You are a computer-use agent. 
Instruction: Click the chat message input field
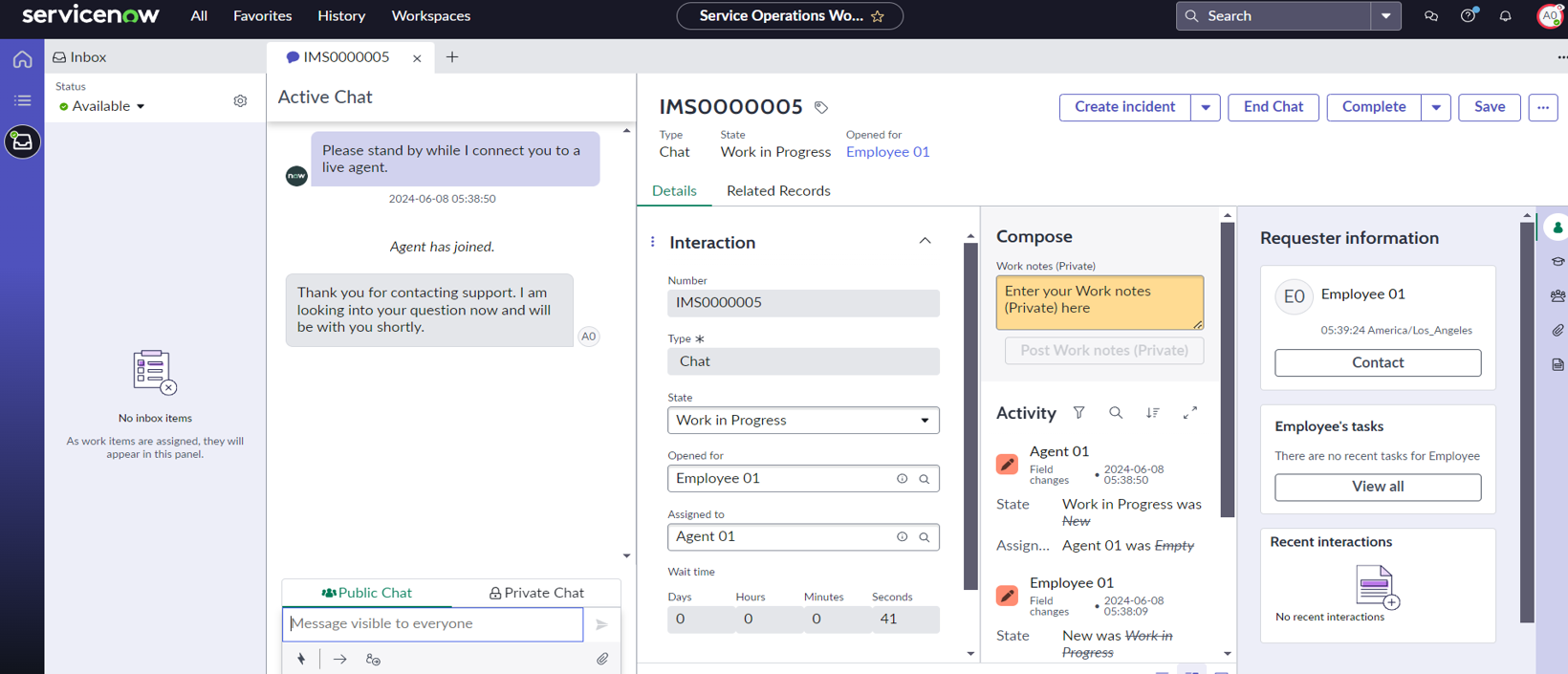click(432, 624)
